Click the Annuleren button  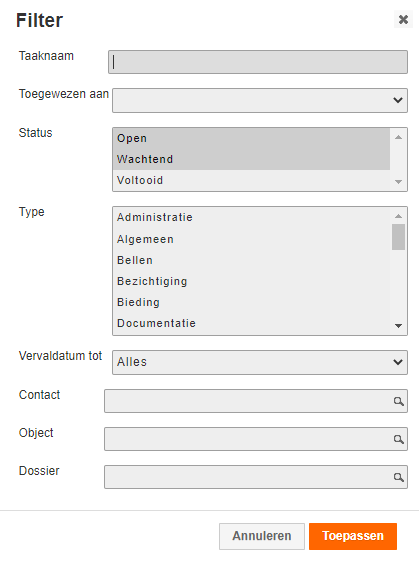tap(262, 536)
